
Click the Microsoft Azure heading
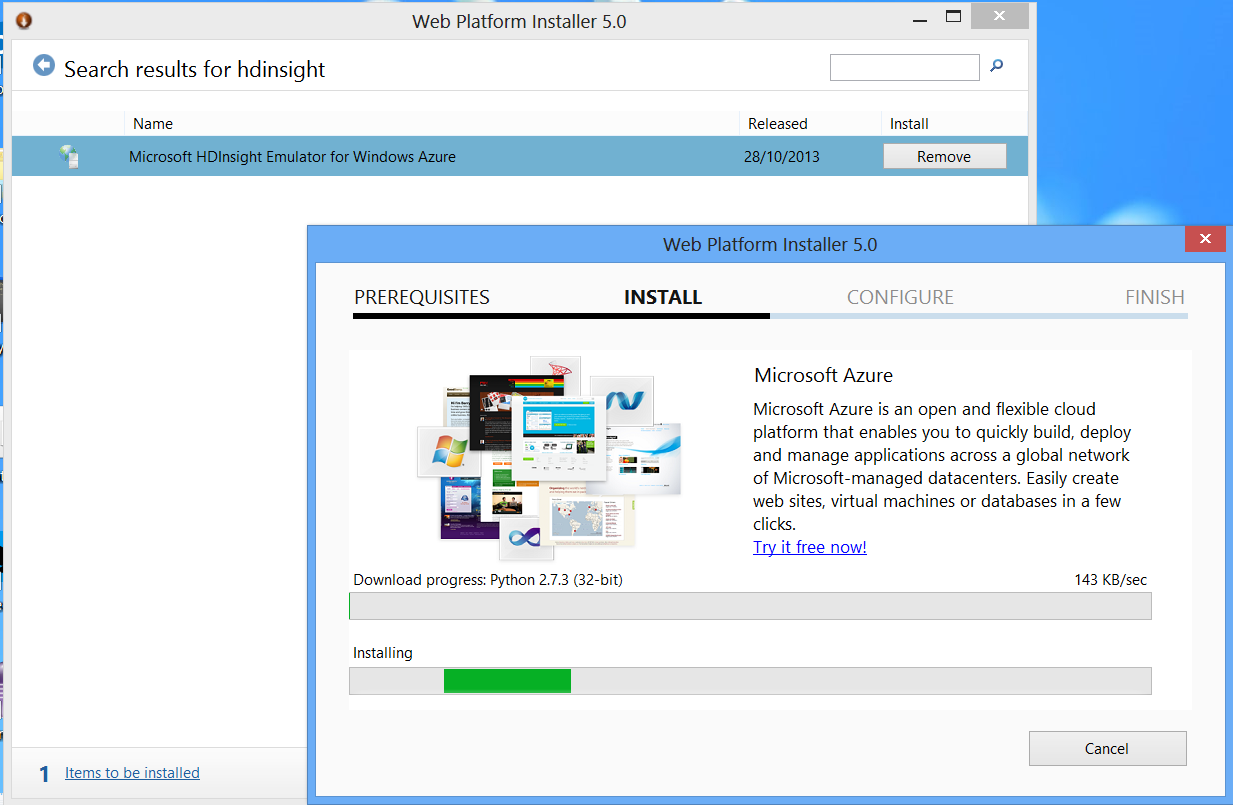(x=823, y=375)
